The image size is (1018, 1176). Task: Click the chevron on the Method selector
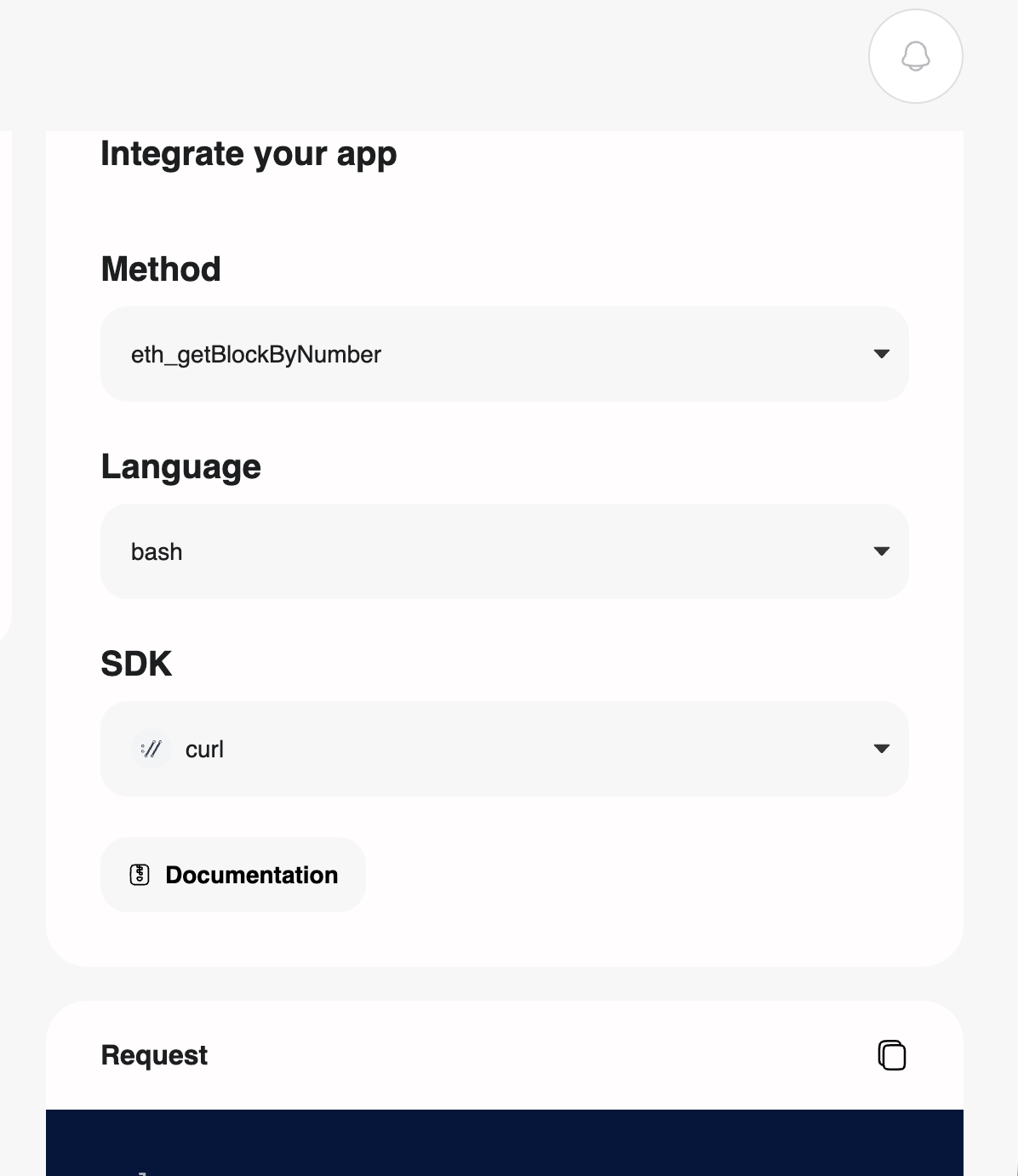[882, 354]
